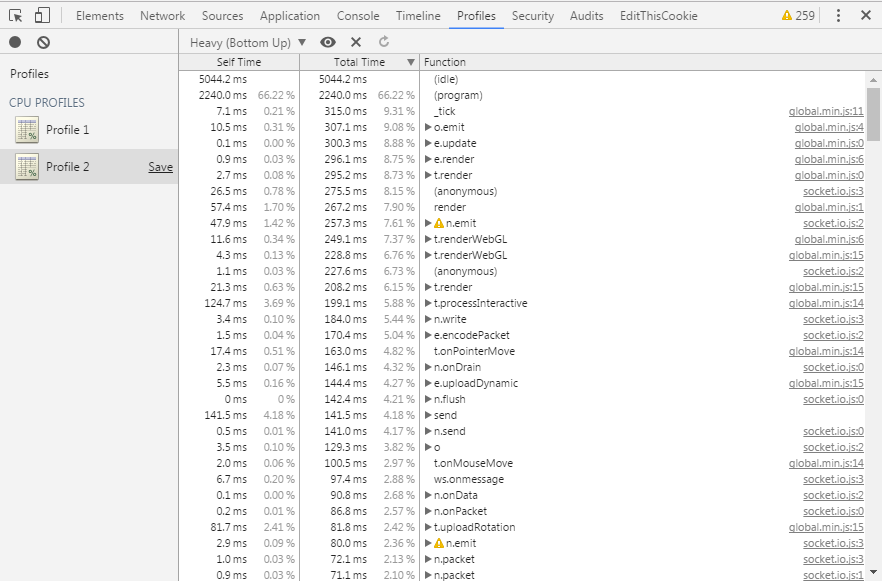Focus selected function using the eye icon
This screenshot has width=882, height=581.
(x=328, y=42)
